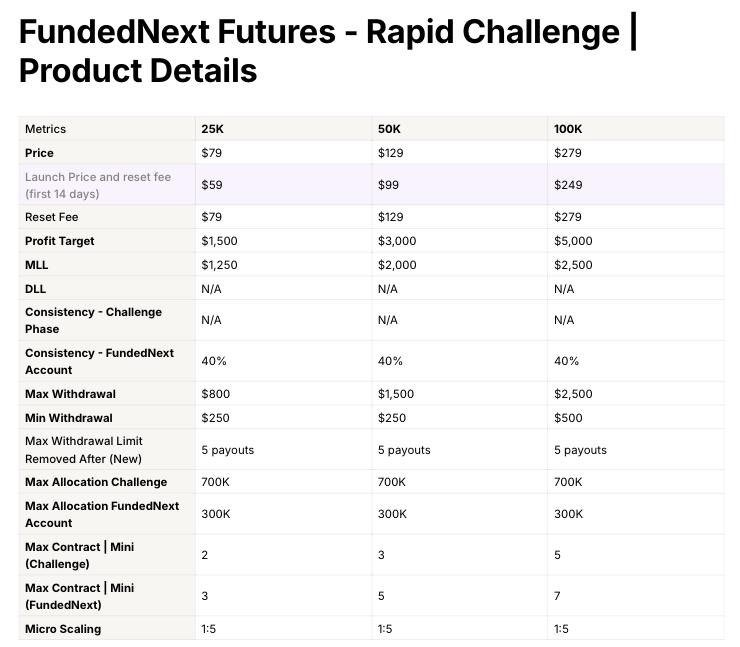This screenshot has width=740, height=647.
Task: Click the $3,000 profit target cell
Action: coord(397,241)
